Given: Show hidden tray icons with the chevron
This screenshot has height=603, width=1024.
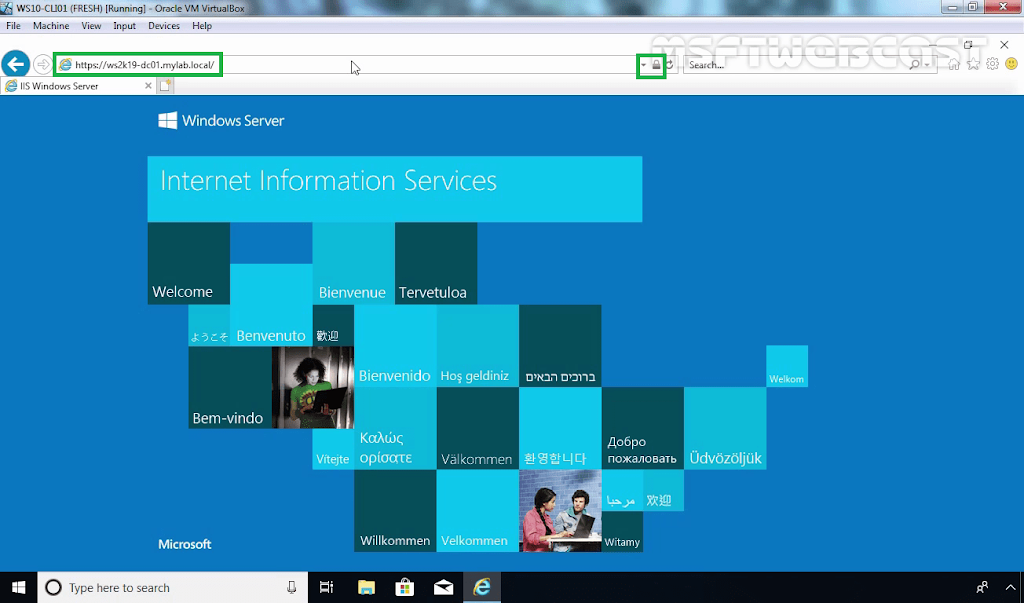Looking at the screenshot, I should (x=1011, y=587).
